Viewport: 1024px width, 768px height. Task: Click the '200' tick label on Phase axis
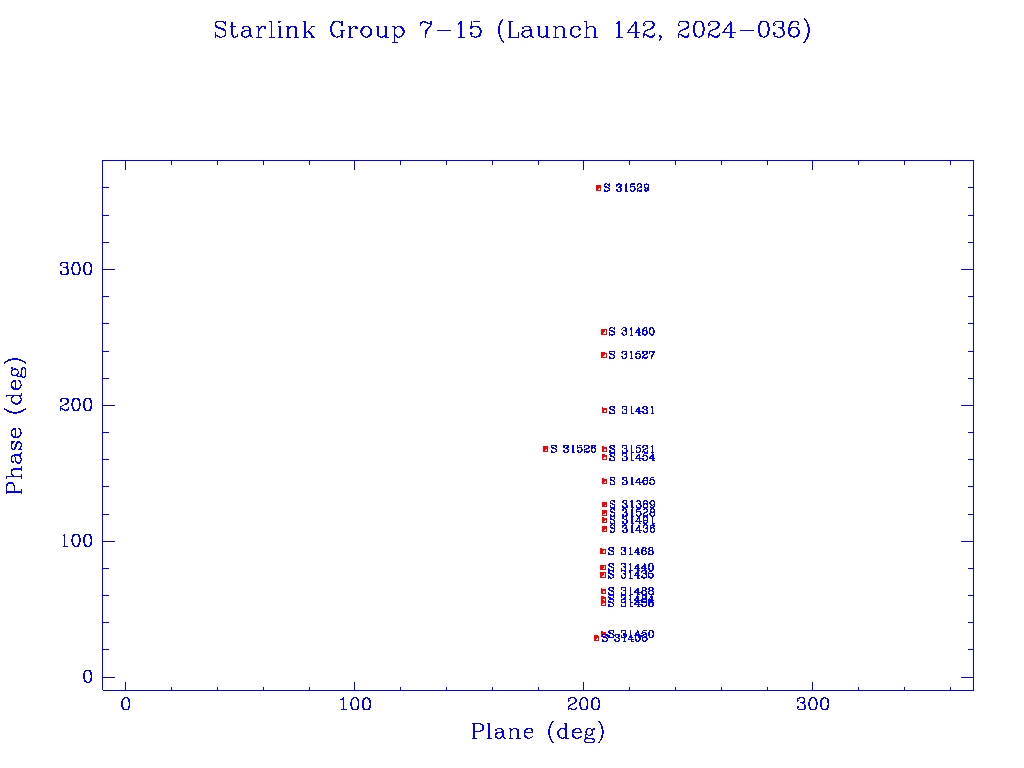coord(76,405)
